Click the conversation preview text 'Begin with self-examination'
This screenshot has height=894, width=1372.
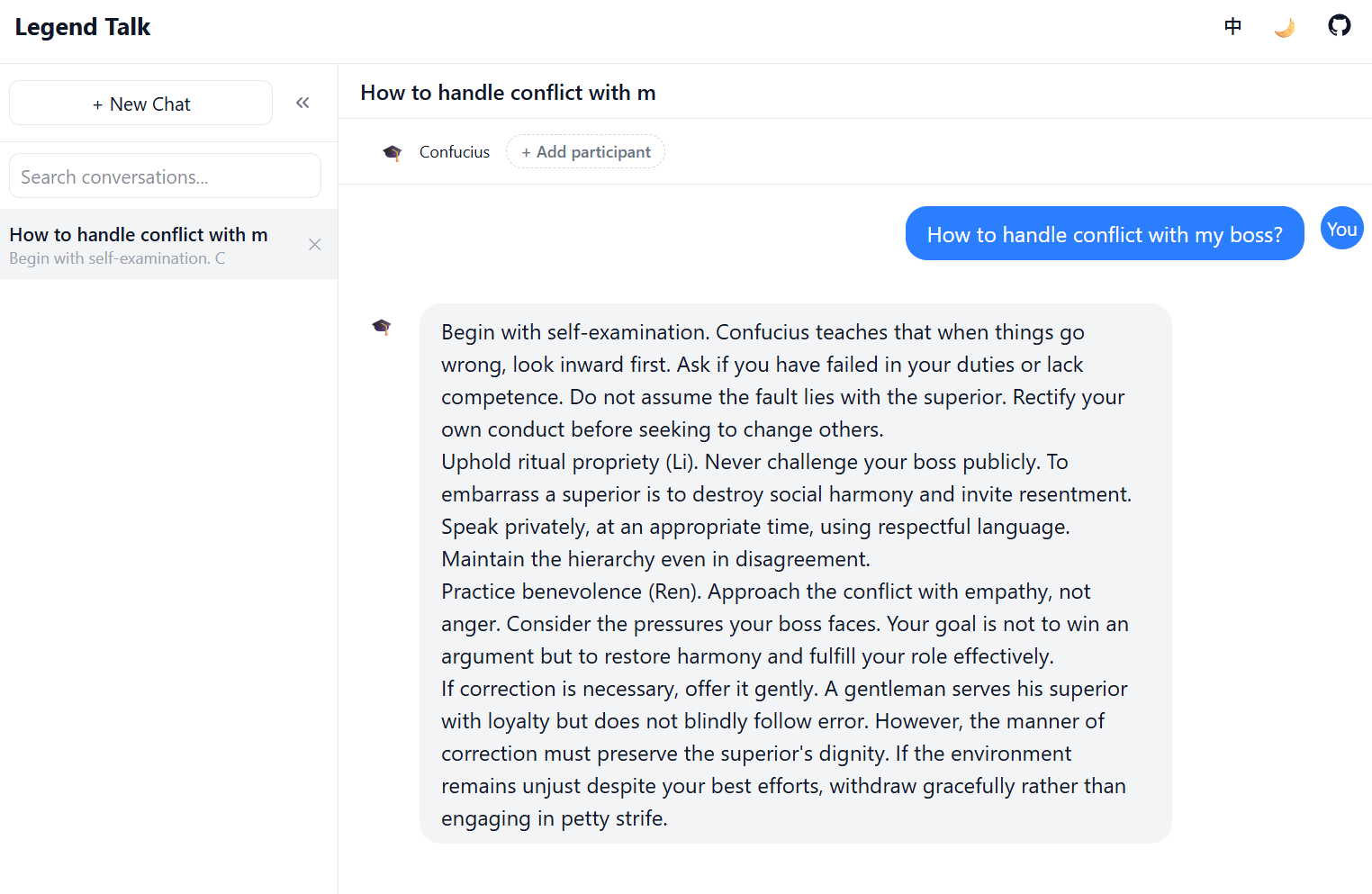tap(117, 258)
